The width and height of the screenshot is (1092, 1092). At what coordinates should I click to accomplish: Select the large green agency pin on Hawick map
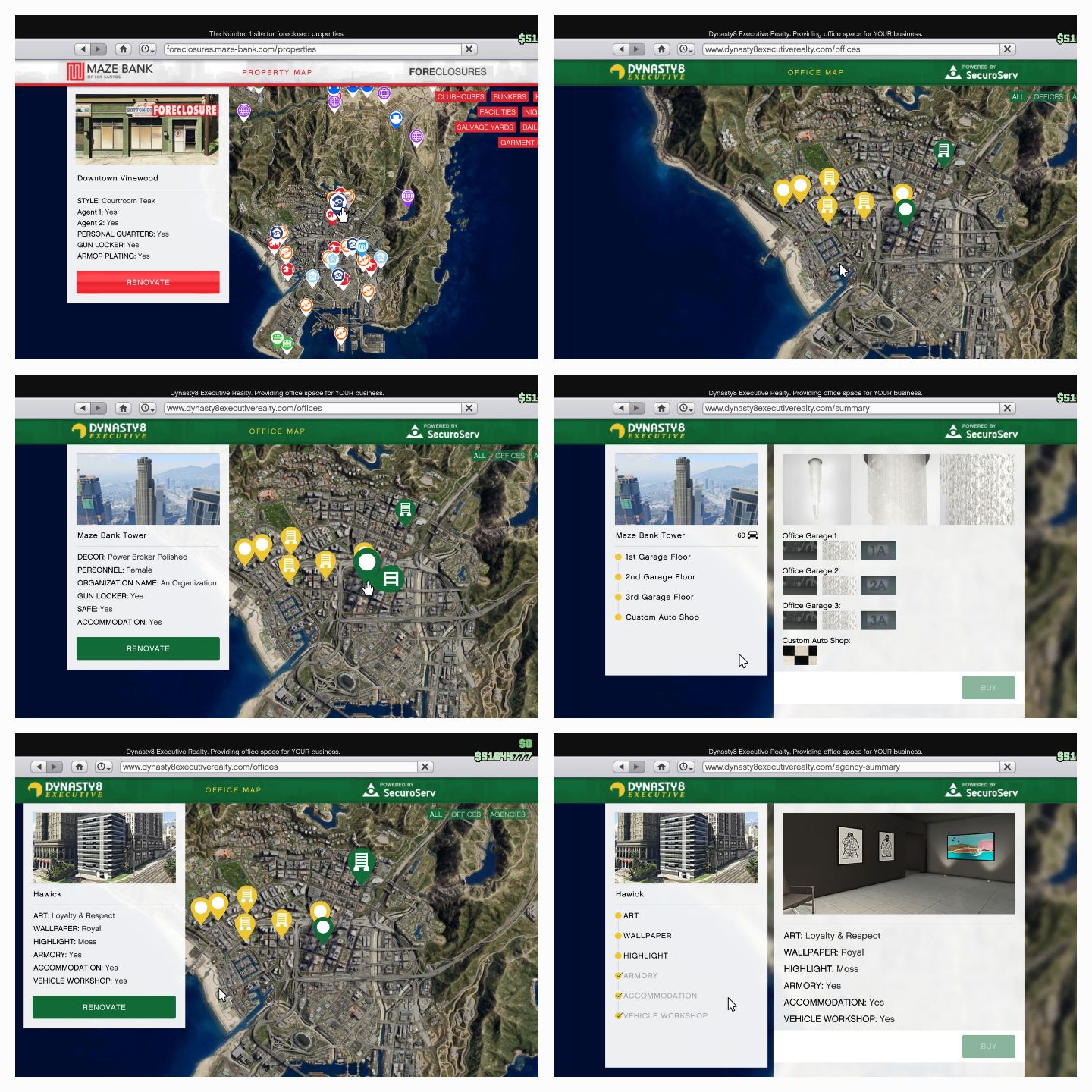click(x=361, y=865)
